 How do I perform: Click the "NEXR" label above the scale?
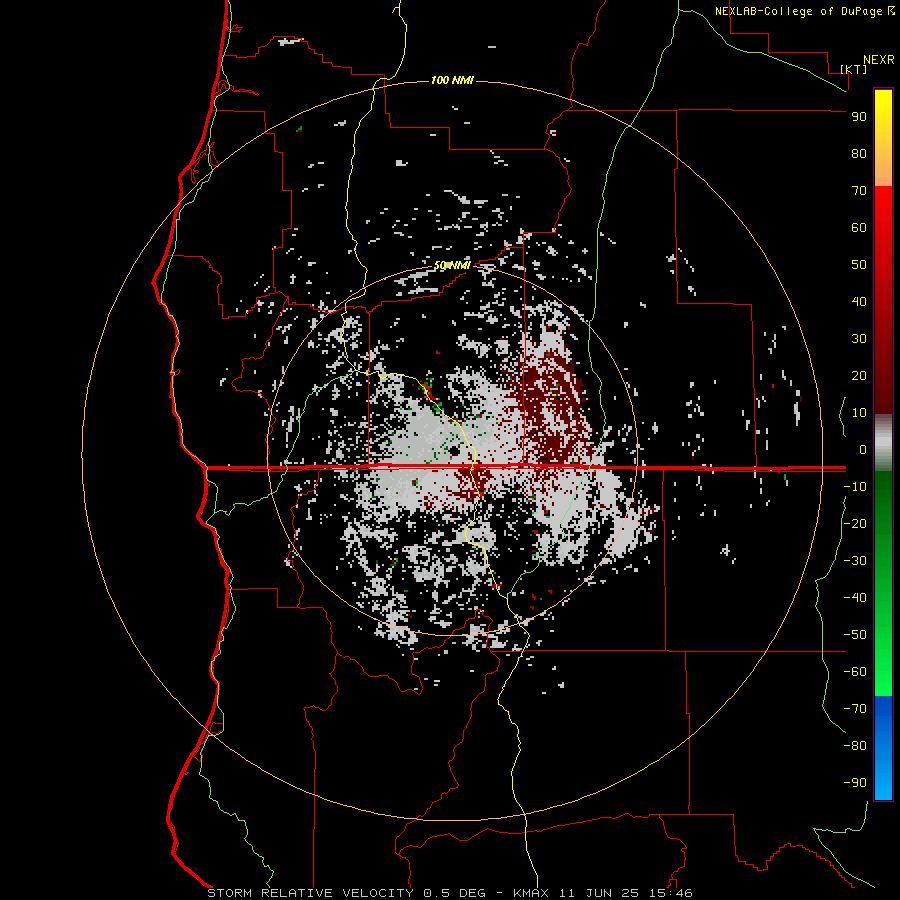(879, 60)
